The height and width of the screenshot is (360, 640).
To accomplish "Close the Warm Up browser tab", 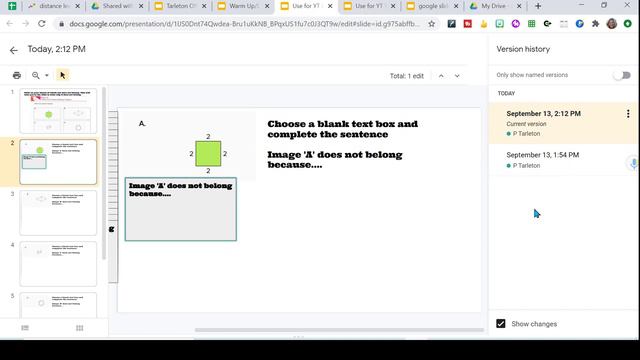I will point(267,6).
